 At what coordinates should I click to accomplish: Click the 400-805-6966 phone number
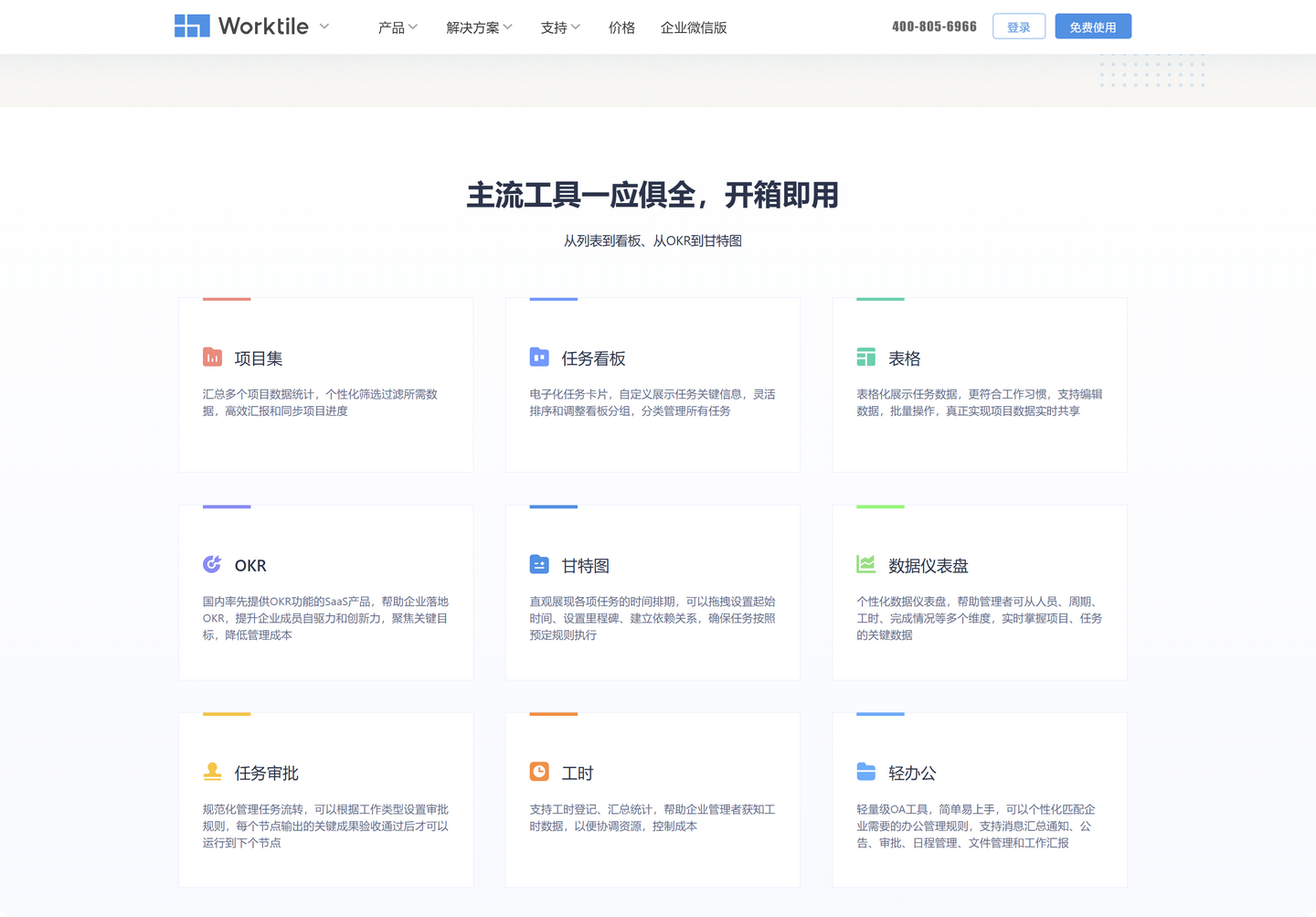(x=933, y=27)
